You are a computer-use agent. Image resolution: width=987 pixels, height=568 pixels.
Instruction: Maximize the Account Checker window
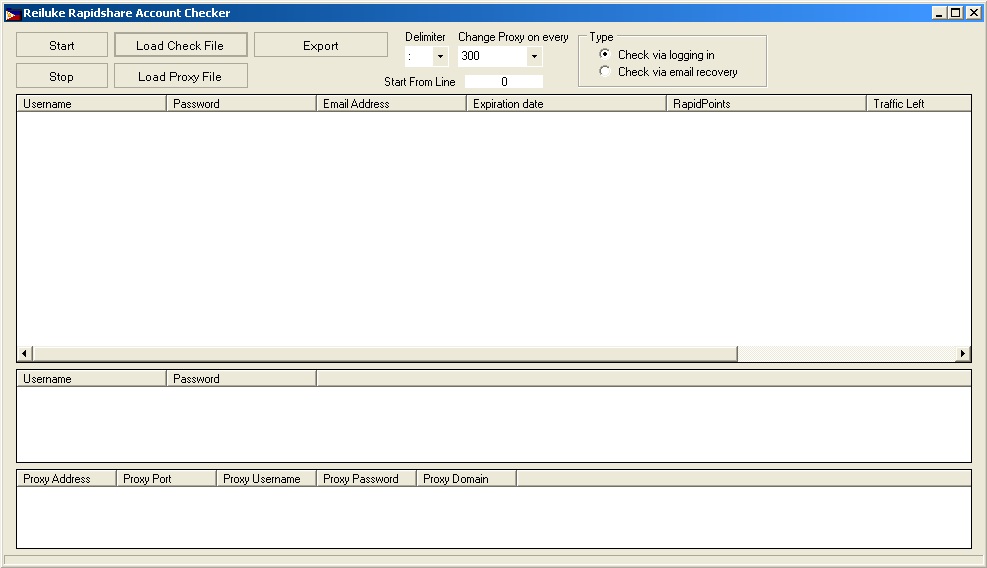pos(956,13)
